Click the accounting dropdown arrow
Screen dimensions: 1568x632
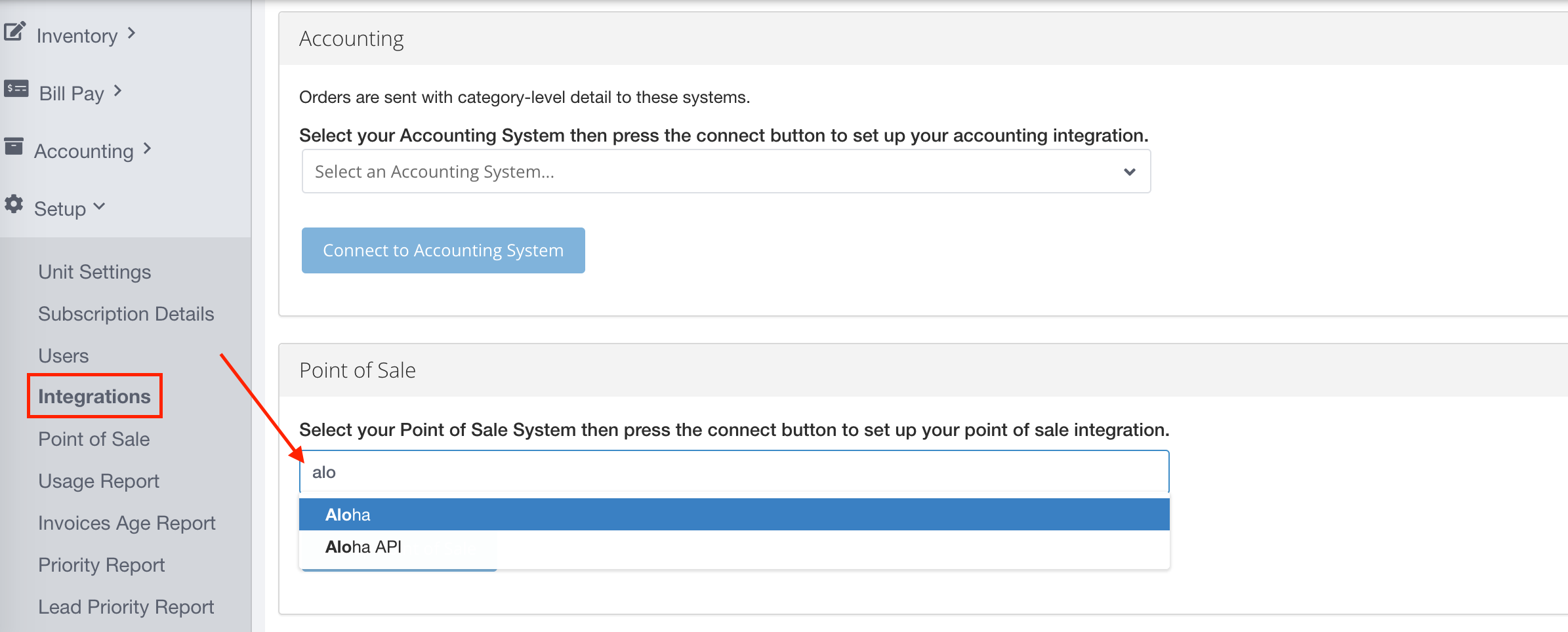point(1129,172)
